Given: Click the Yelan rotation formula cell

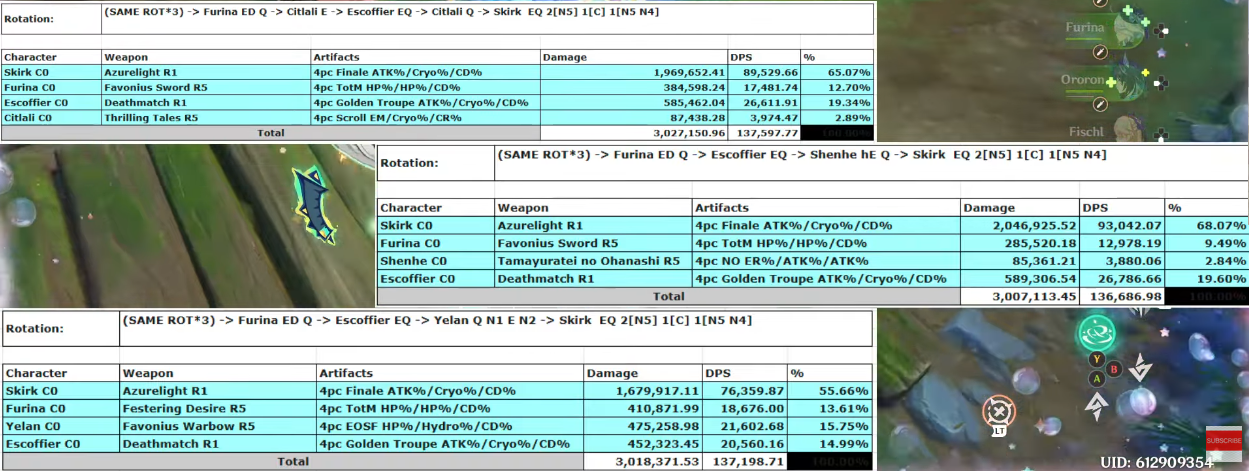Looking at the screenshot, I should point(497,328).
